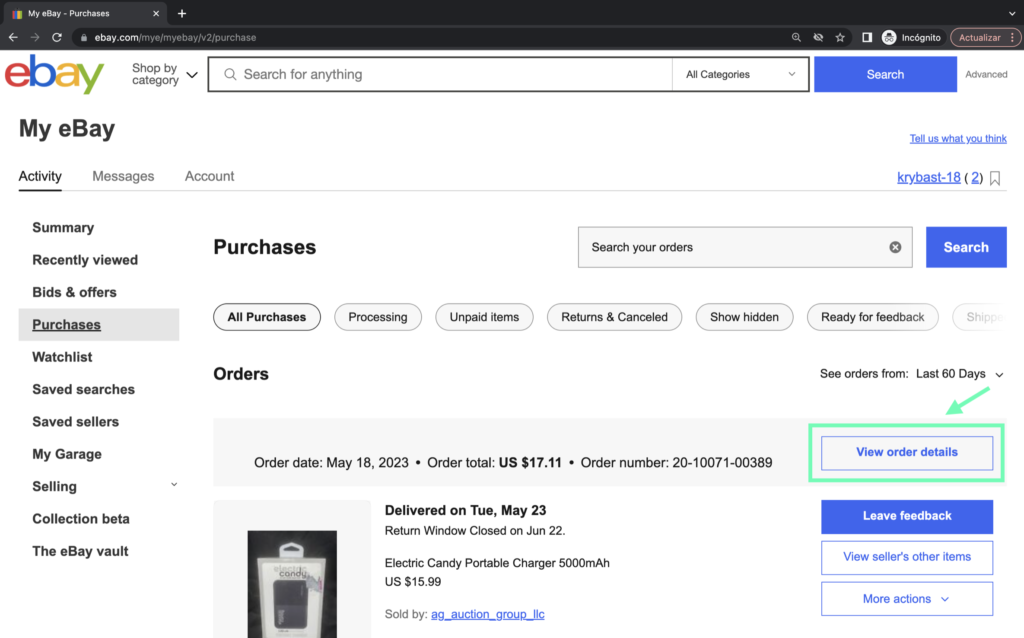
Task: Click the eBay logo
Action: [54, 74]
